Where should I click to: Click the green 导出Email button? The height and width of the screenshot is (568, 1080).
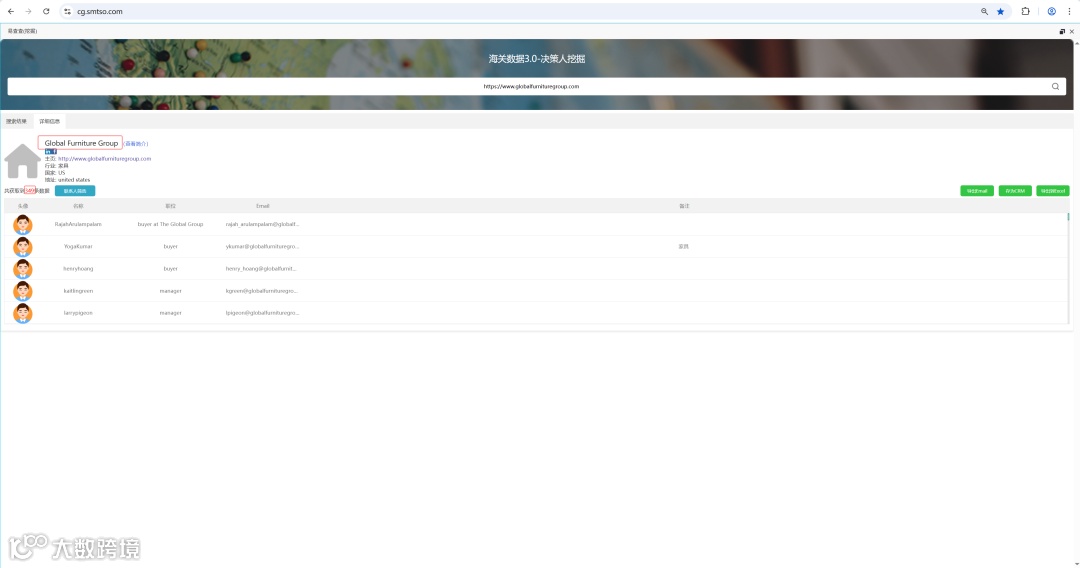pos(977,191)
